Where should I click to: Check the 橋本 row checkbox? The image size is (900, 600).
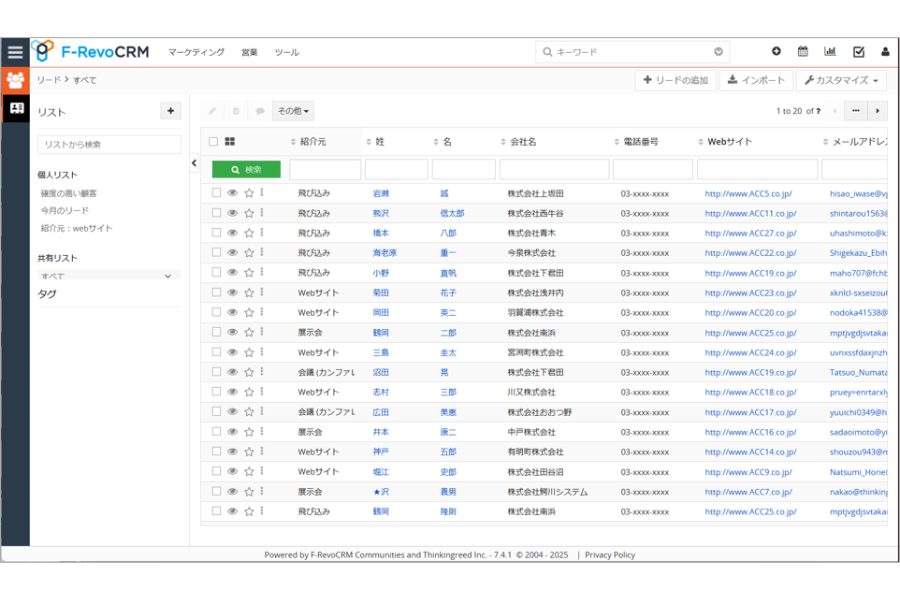coord(216,233)
